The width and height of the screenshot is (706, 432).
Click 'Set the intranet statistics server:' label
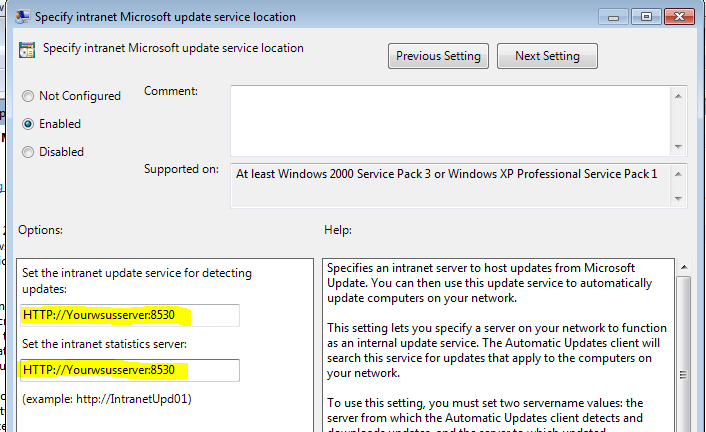coord(104,344)
